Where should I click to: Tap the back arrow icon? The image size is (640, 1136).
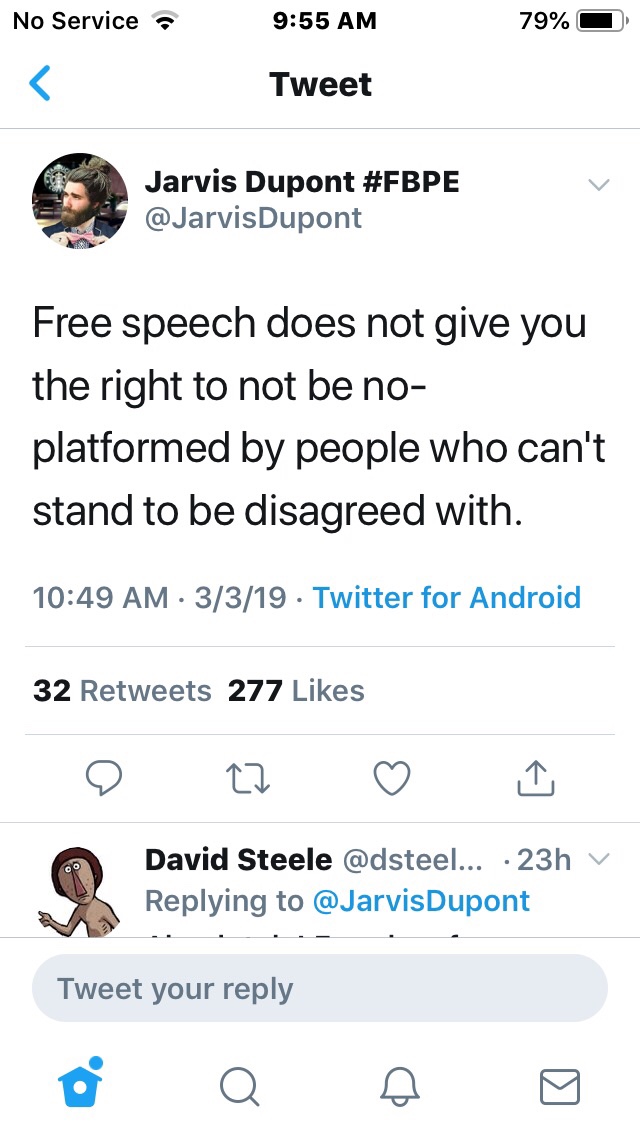click(x=40, y=84)
